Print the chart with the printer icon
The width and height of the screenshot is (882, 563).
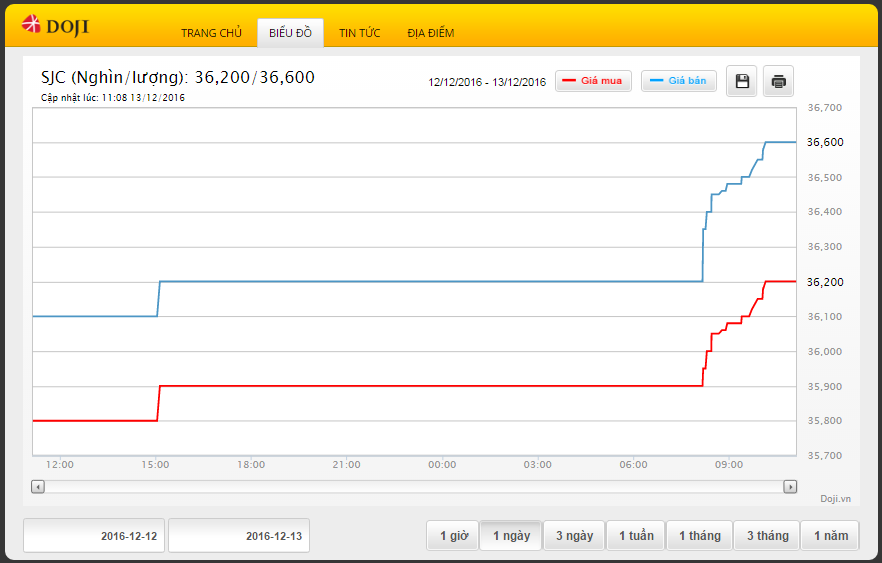tap(778, 81)
